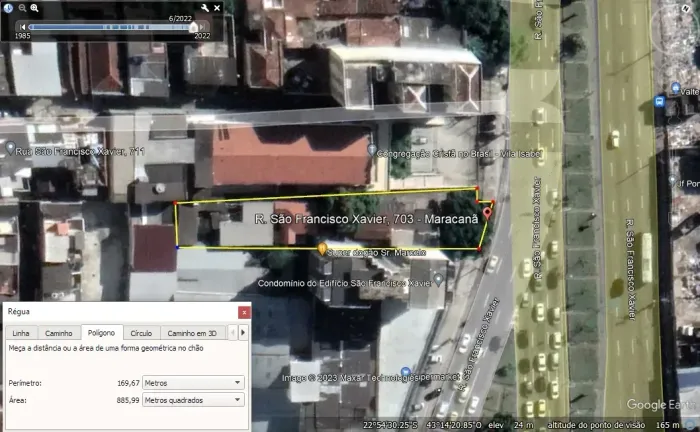Click the area value 885,99

pos(128,400)
